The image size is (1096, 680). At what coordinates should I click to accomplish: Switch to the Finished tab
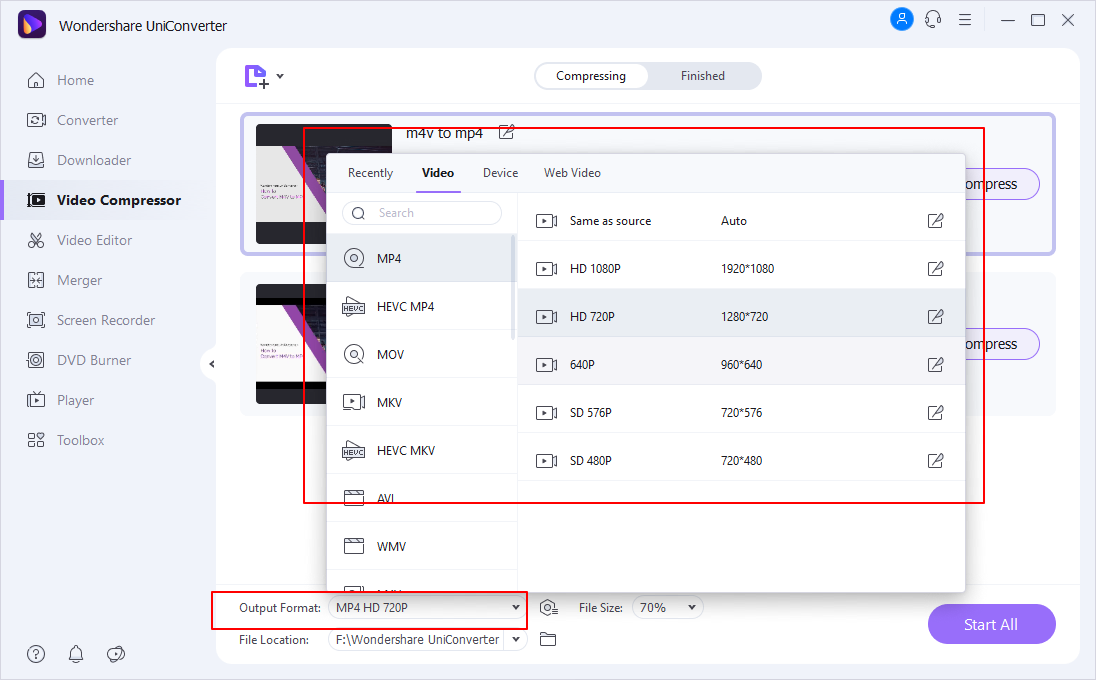pyautogui.click(x=703, y=76)
